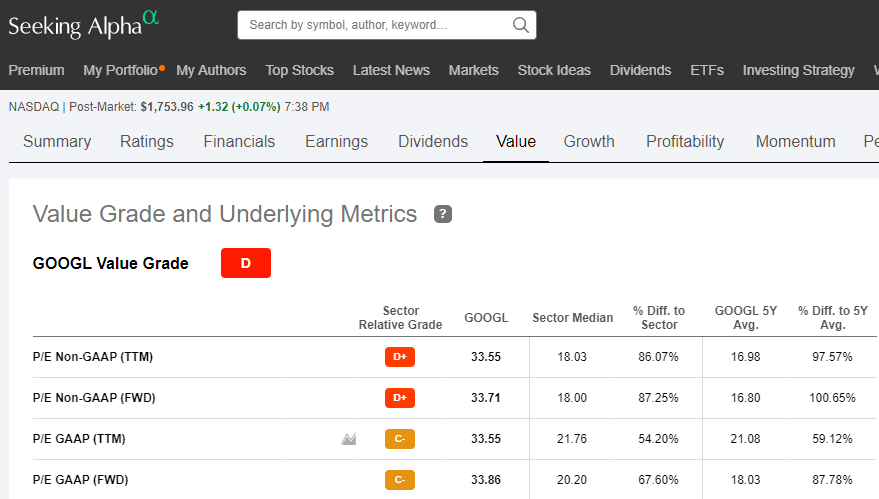Screen dimensions: 879x499
Task: Open the chart icon for P/E GAAP (TTM)
Action: [349, 438]
